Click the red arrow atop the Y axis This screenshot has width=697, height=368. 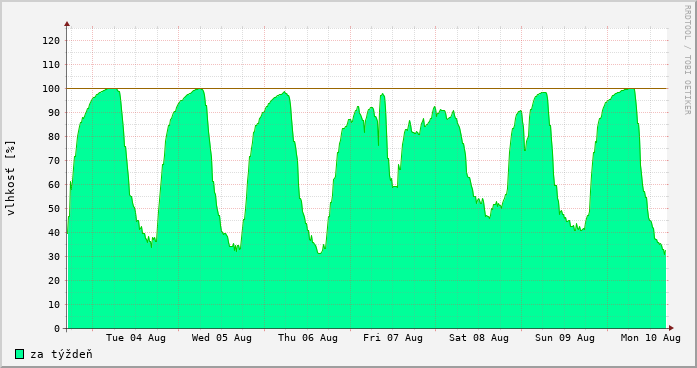[x=67, y=24]
